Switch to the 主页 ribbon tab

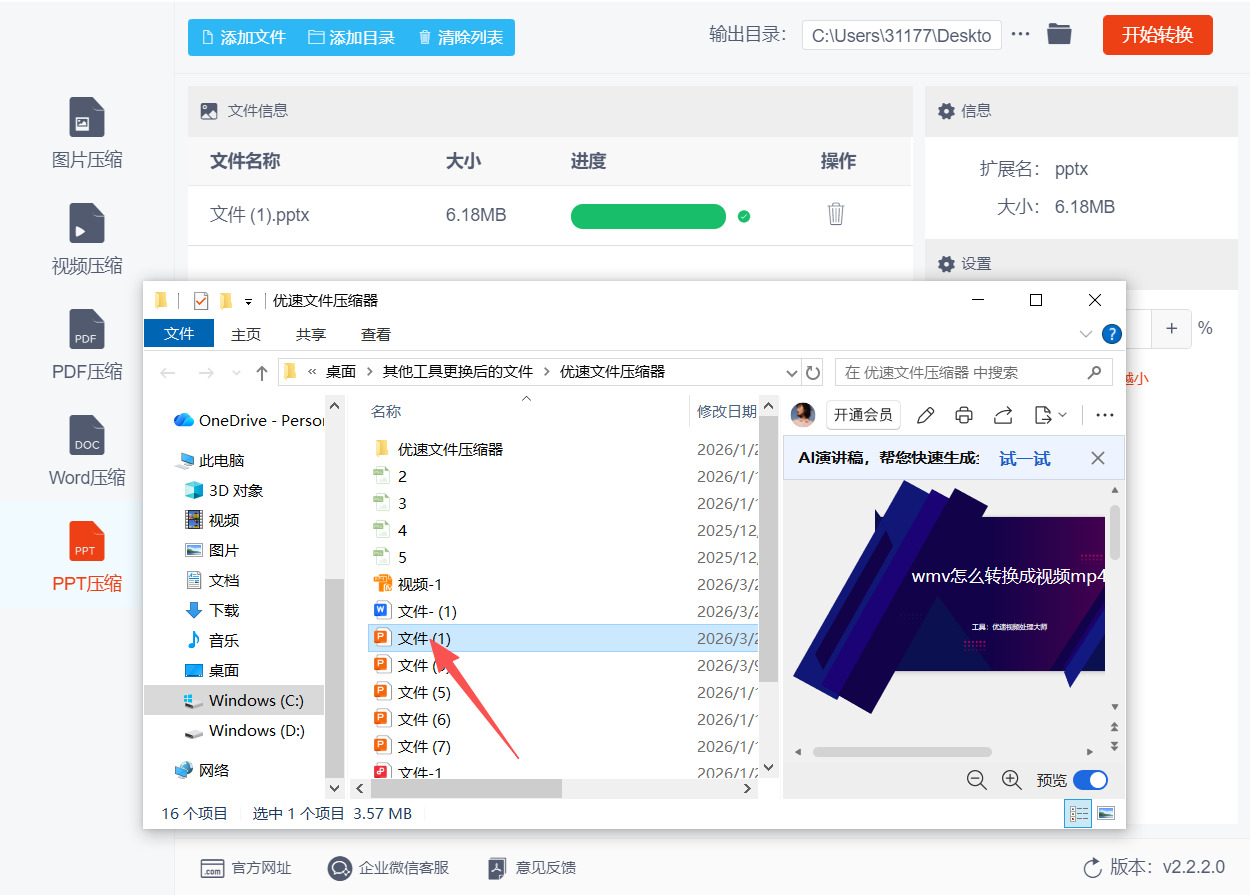(x=245, y=334)
